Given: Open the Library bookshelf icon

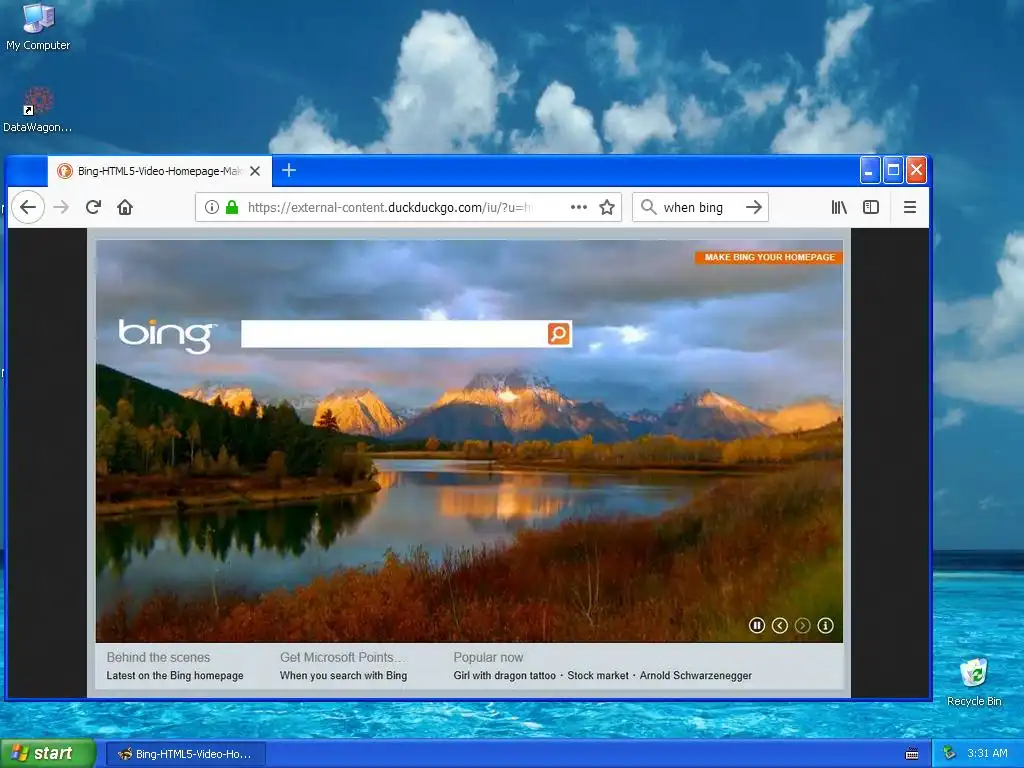Looking at the screenshot, I should click(x=839, y=208).
